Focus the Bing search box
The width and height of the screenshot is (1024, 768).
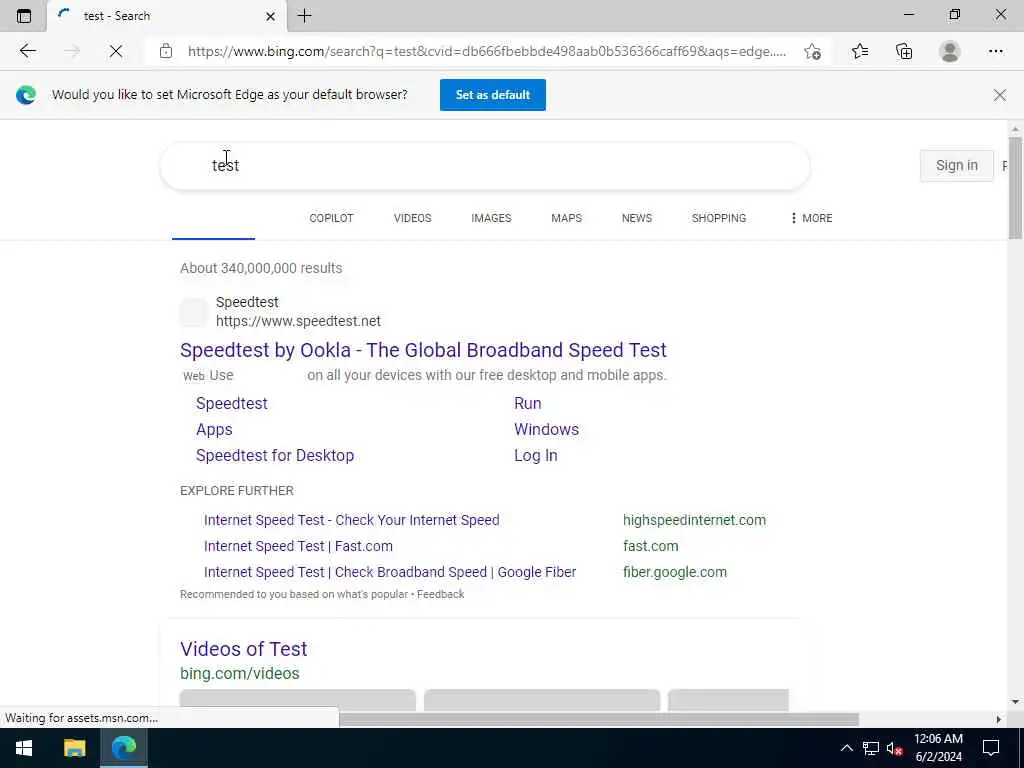[485, 166]
